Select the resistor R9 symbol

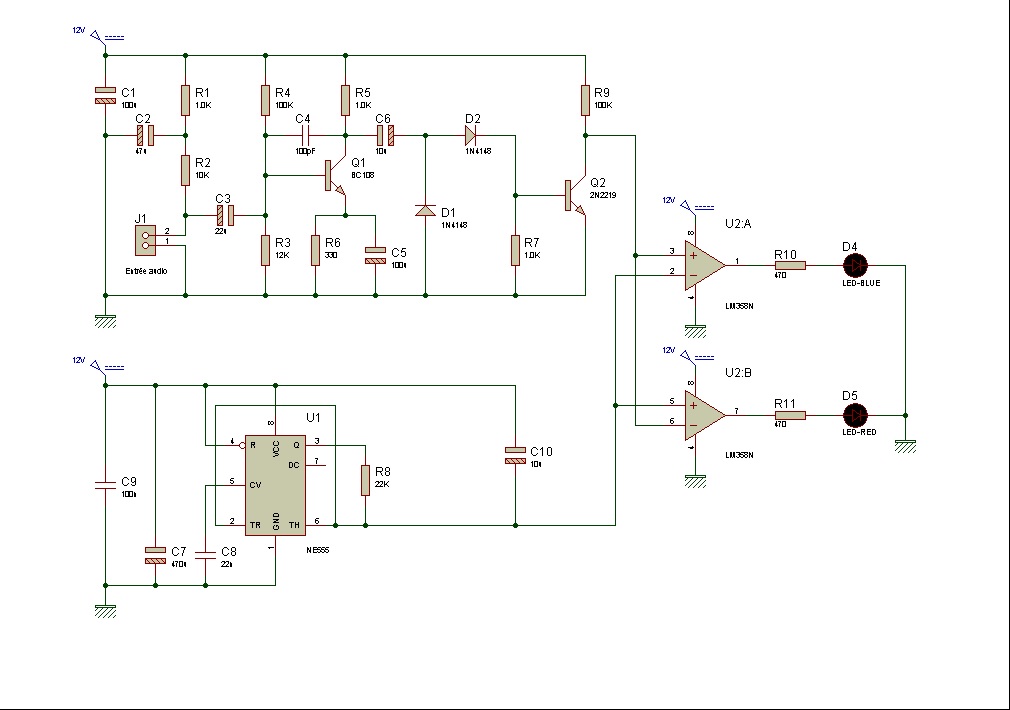[x=586, y=101]
